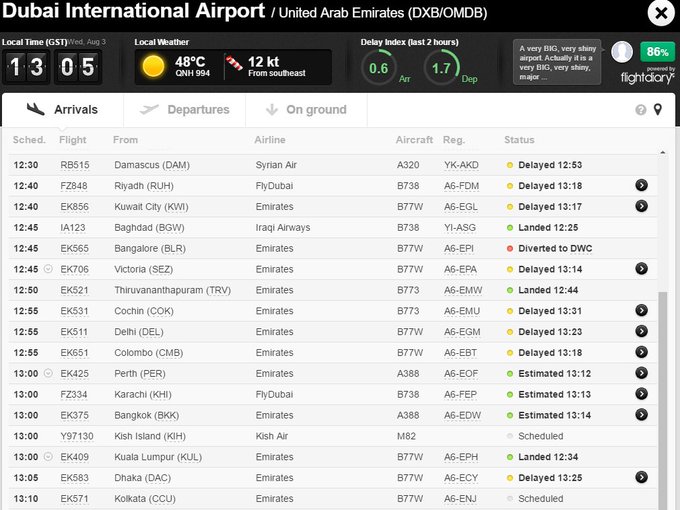Select the Damascus (DAM) origin text
This screenshot has width=680, height=510.
tap(152, 165)
